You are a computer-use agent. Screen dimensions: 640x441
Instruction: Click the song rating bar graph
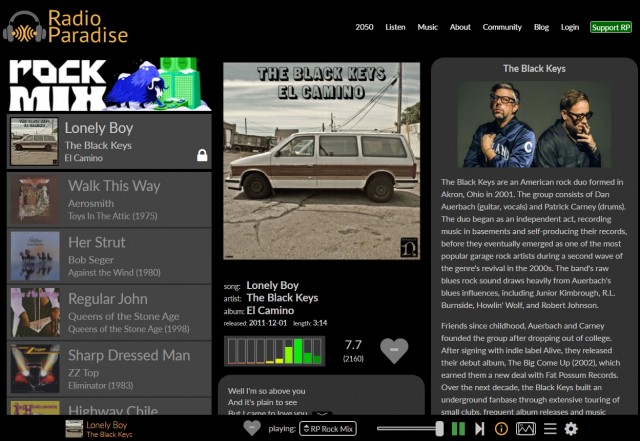pyautogui.click(x=274, y=351)
